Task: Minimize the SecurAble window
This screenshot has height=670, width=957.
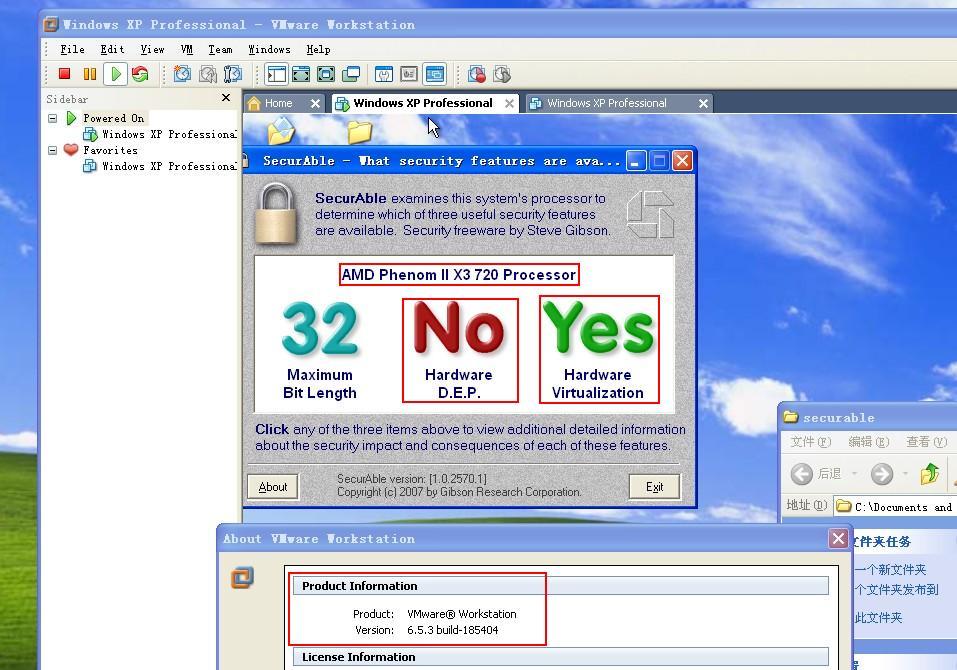Action: [x=636, y=161]
